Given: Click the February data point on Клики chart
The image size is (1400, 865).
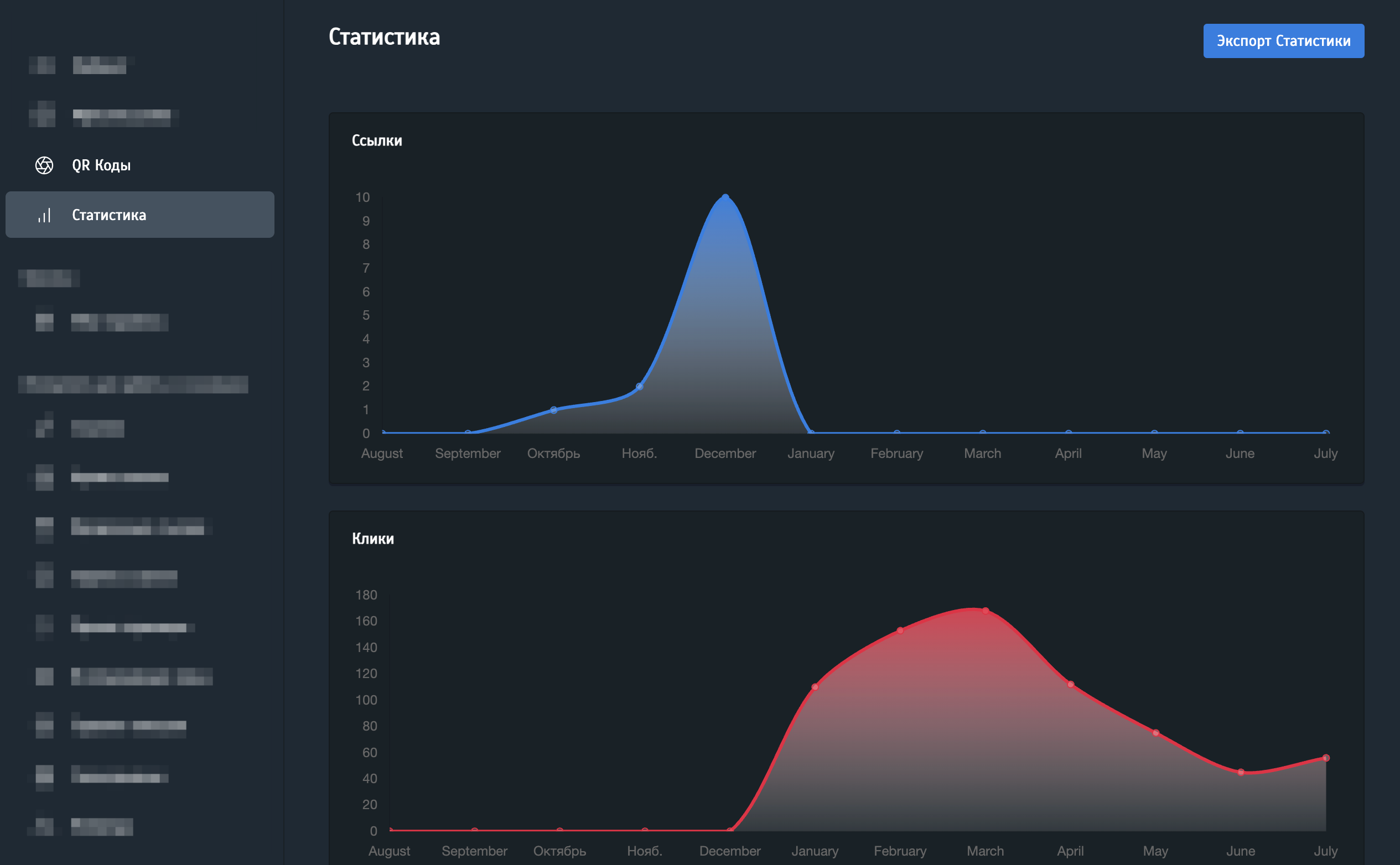Looking at the screenshot, I should click(900, 630).
